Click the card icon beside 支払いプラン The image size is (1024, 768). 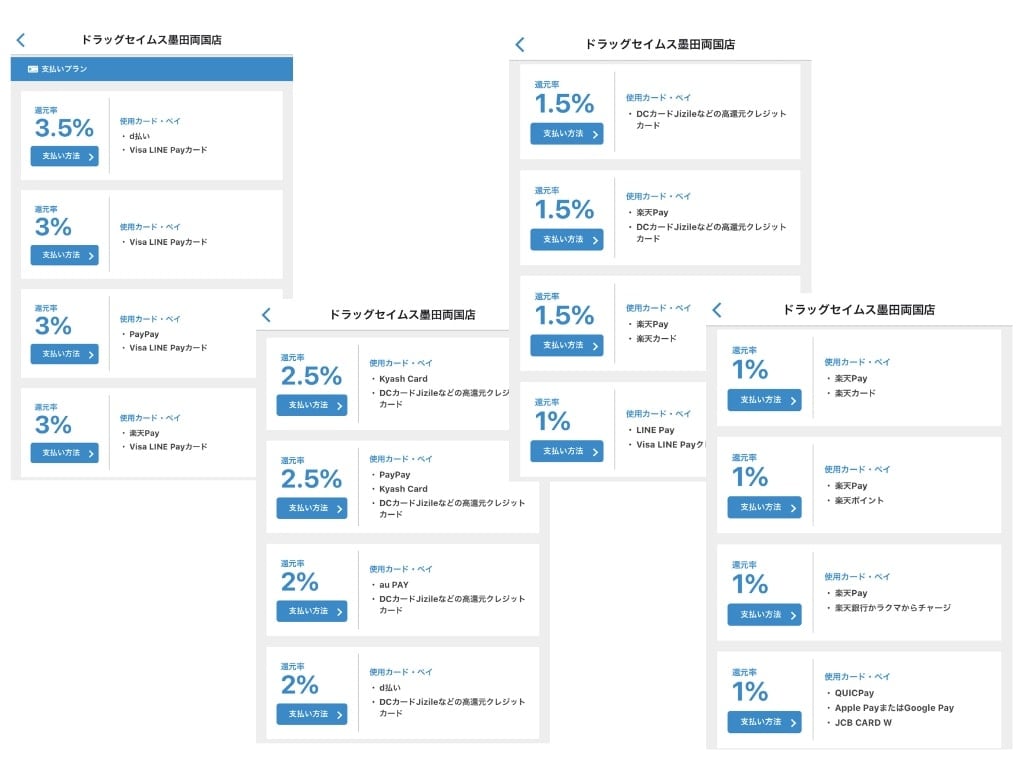click(x=33, y=69)
